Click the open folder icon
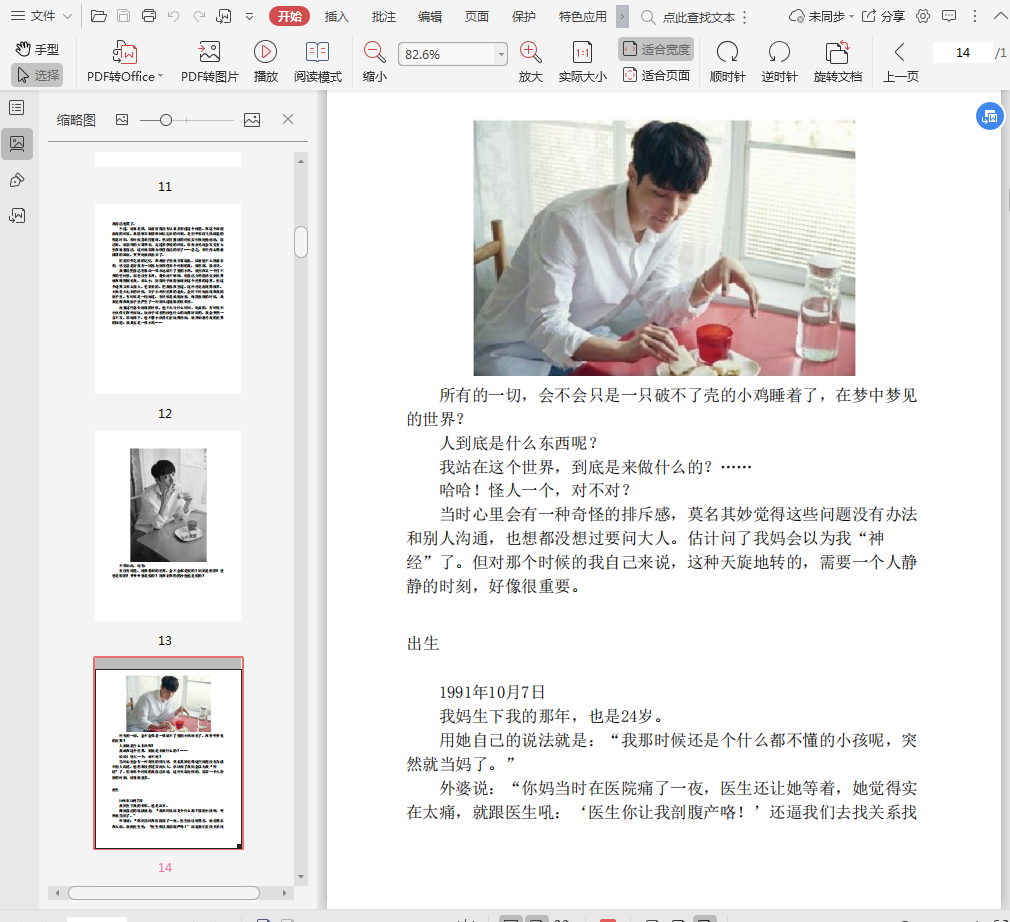 click(99, 16)
